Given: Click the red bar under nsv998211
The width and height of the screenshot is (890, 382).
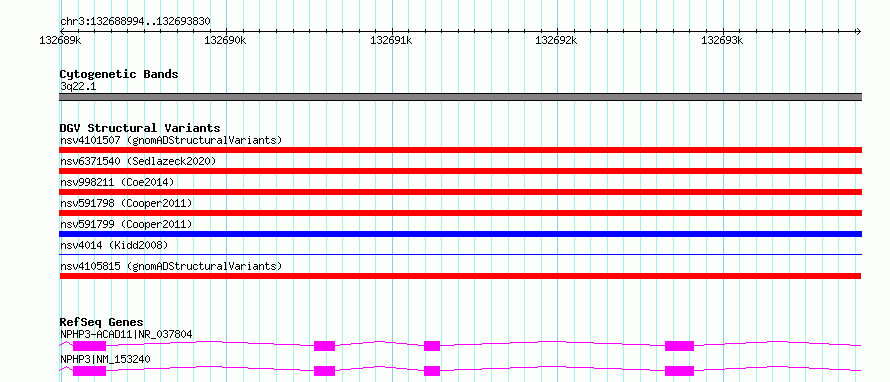Looking at the screenshot, I should (460, 192).
